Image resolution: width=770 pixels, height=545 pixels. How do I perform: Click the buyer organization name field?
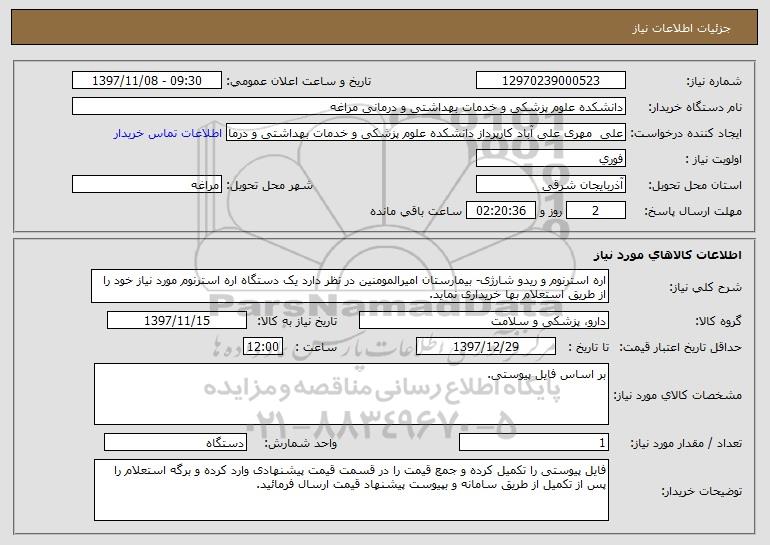coord(349,107)
